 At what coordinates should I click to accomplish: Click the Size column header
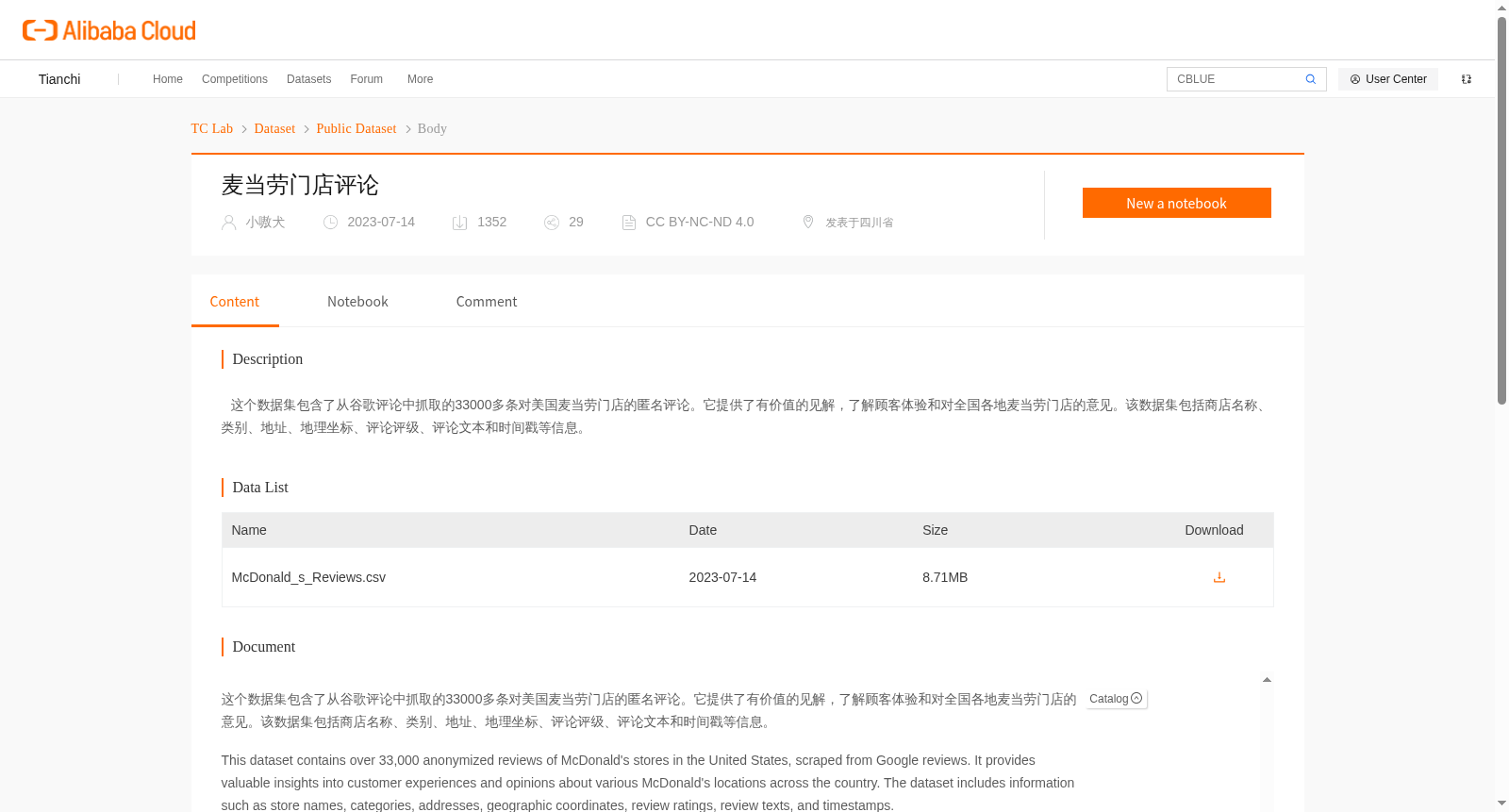pos(936,530)
